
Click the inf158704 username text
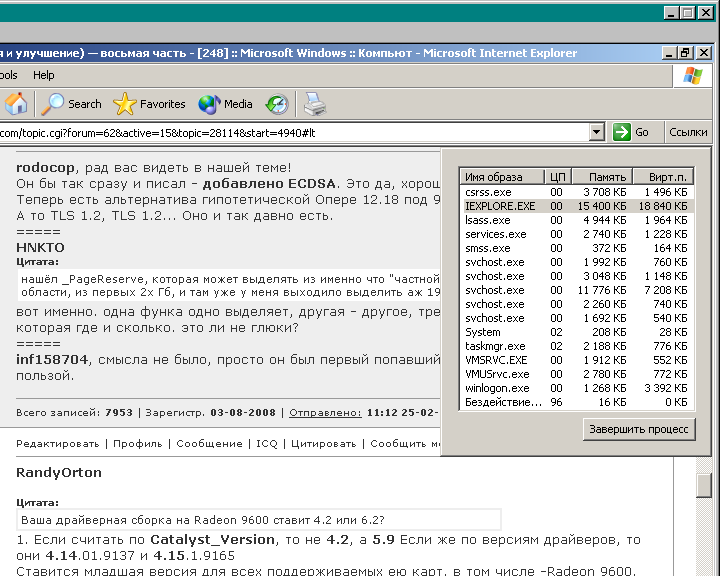pyautogui.click(x=52, y=359)
